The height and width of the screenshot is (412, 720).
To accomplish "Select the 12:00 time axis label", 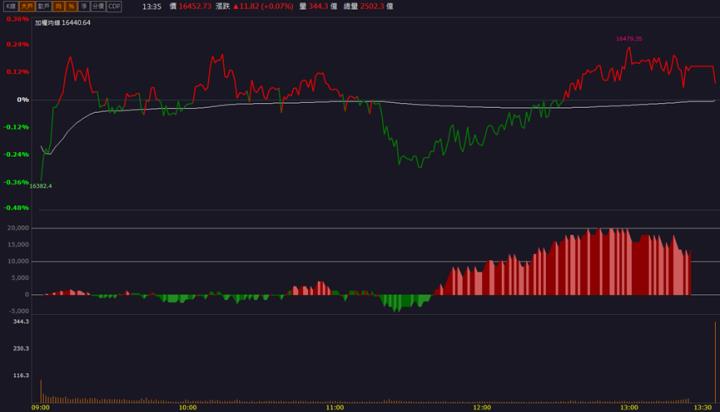I will tap(482, 407).
